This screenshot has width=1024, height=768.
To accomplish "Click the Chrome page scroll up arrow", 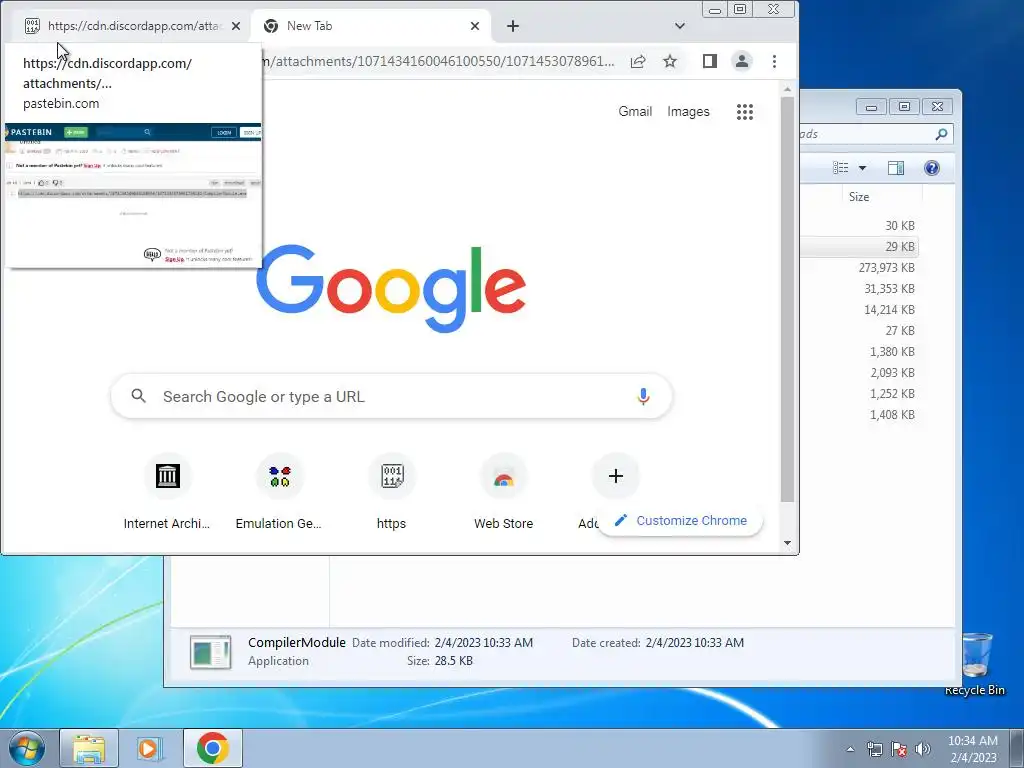I will (x=787, y=89).
